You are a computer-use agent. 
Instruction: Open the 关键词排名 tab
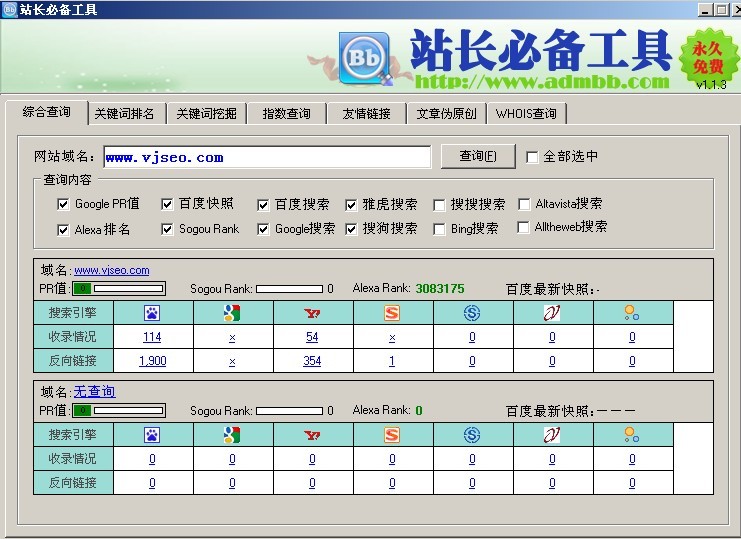pyautogui.click(x=125, y=113)
